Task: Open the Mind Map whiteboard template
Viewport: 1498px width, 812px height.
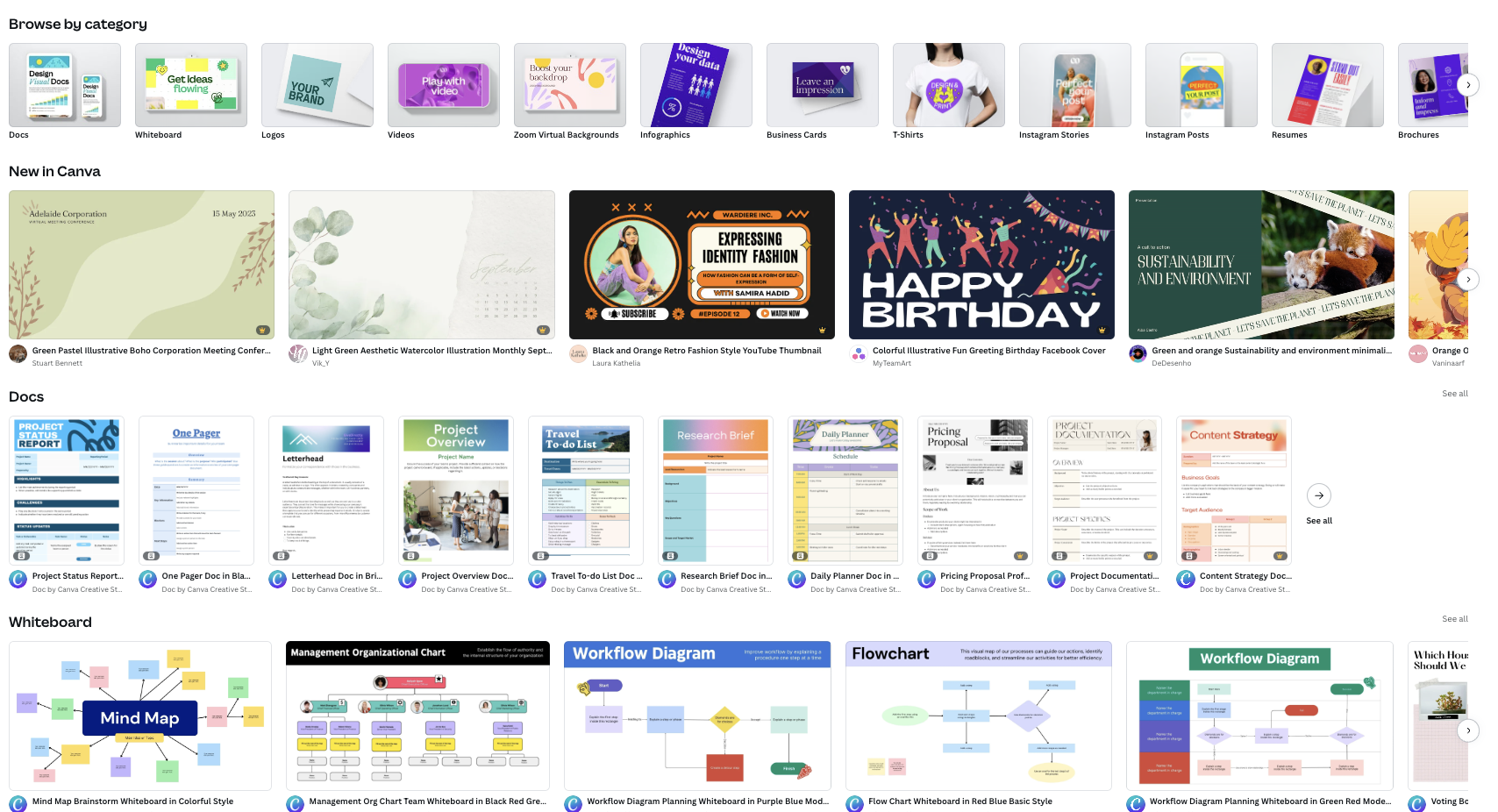Action: [140, 716]
